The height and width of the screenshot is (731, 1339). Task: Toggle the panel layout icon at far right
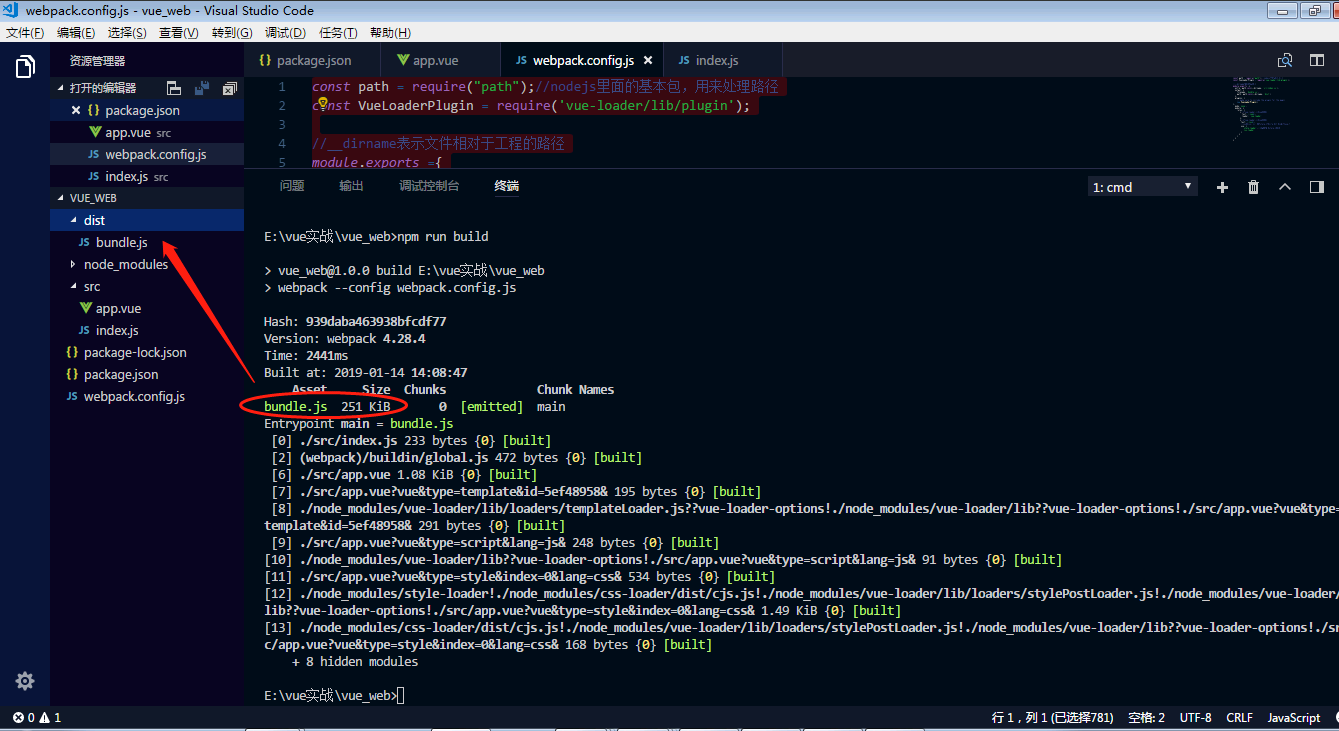(1316, 186)
